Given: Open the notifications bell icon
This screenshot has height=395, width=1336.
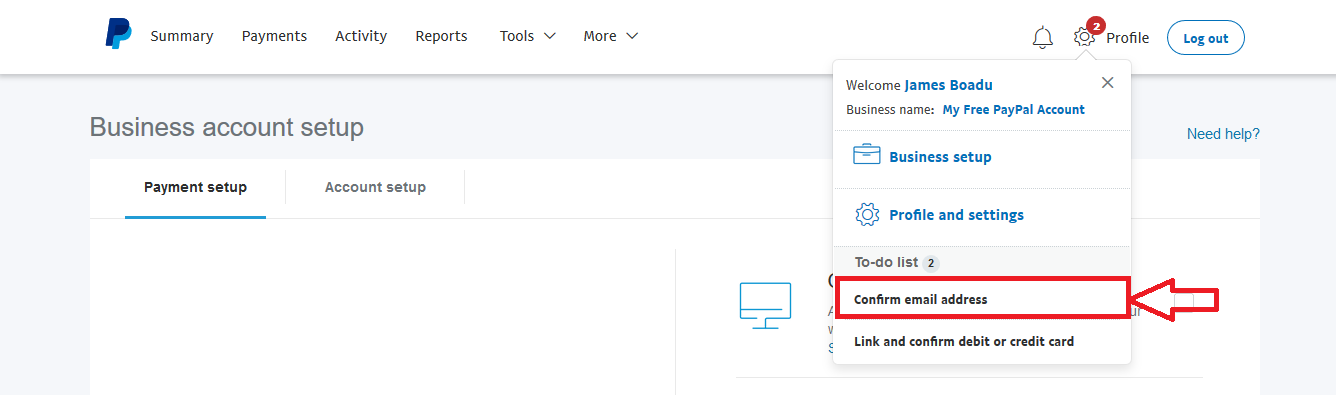Looking at the screenshot, I should [x=1043, y=38].
